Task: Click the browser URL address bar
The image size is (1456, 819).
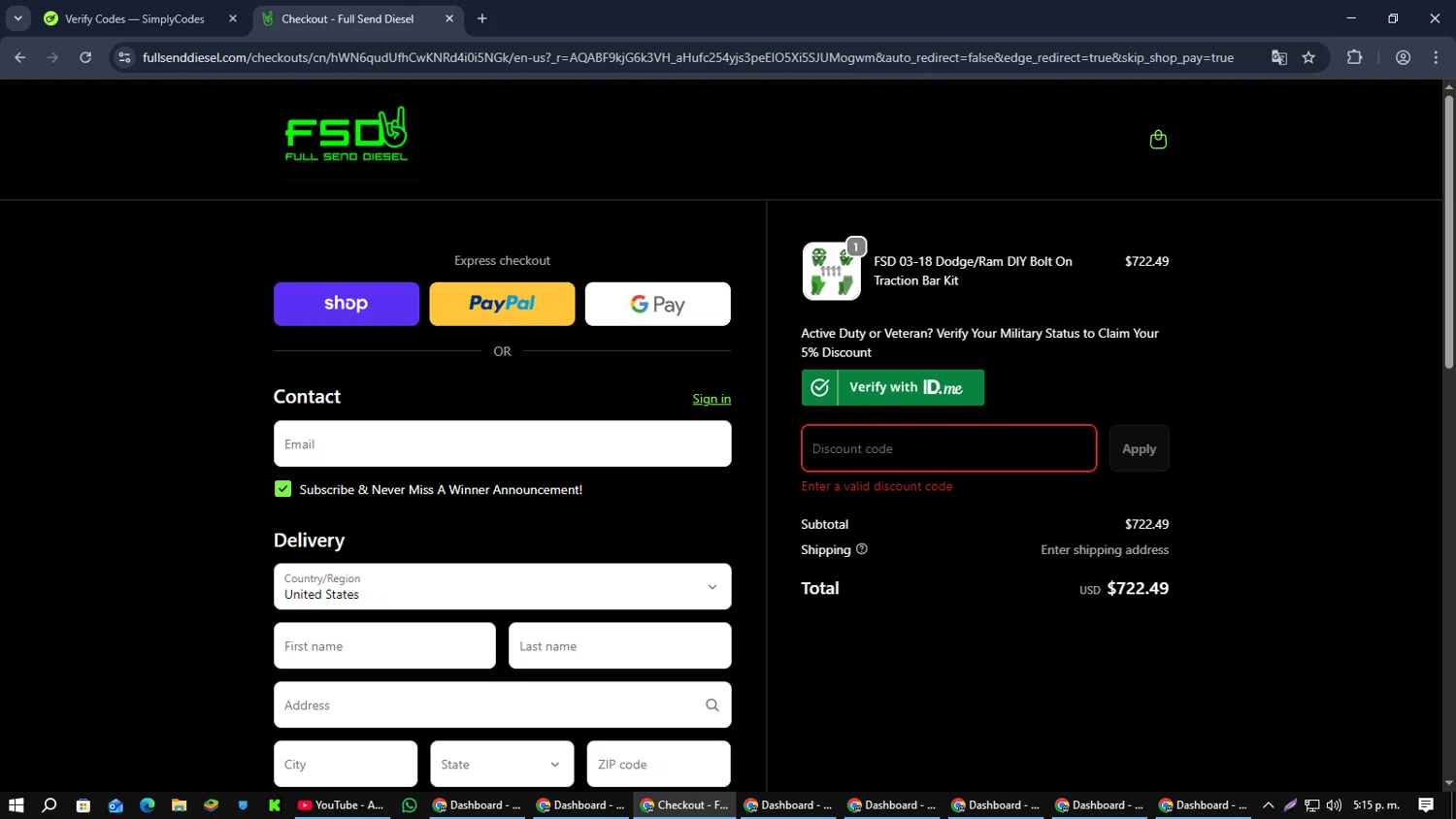Action: [687, 57]
